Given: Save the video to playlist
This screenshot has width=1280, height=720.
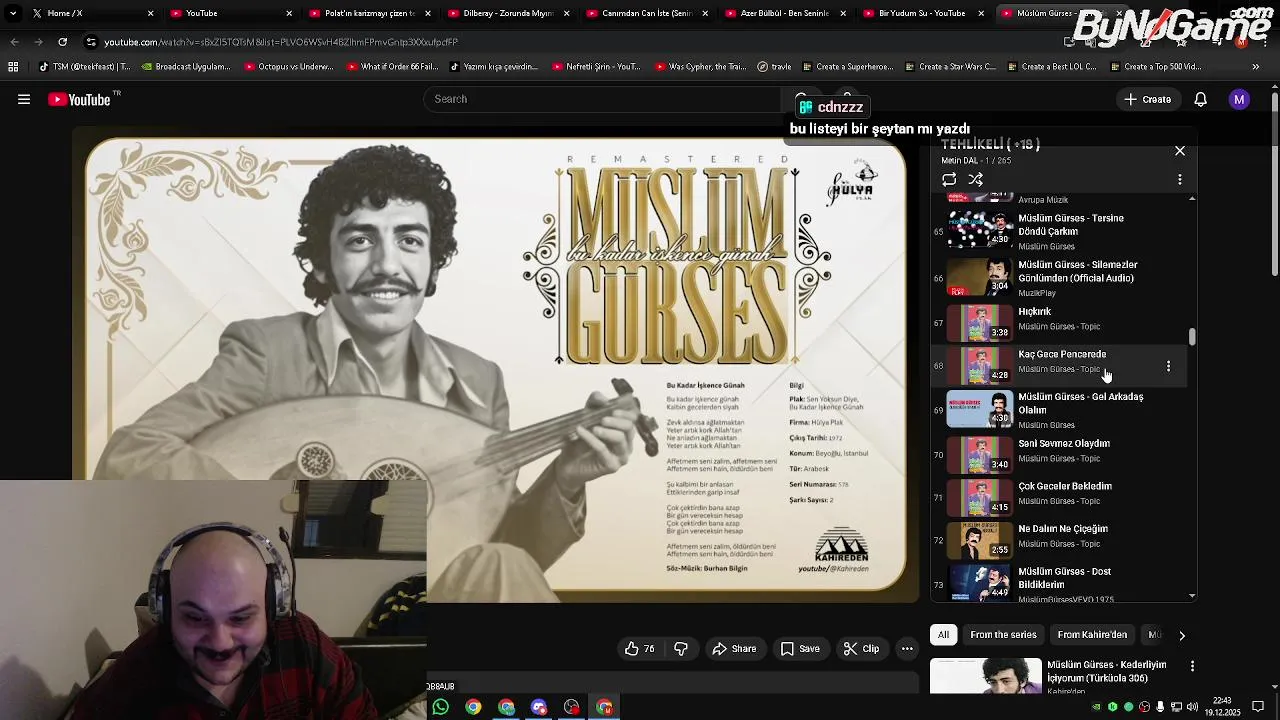Looking at the screenshot, I should pyautogui.click(x=800, y=649).
